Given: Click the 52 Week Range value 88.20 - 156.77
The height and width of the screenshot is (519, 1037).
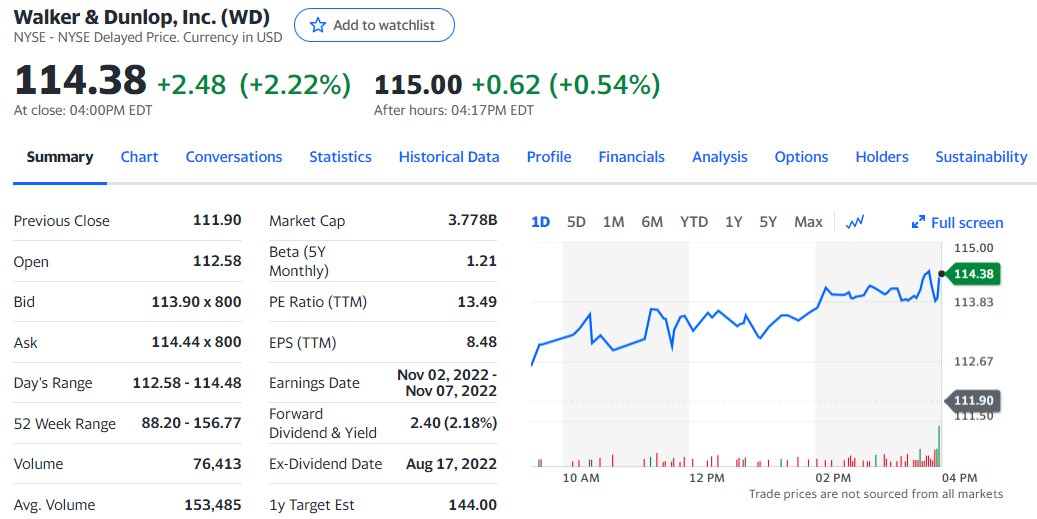Looking at the screenshot, I should tap(191, 422).
